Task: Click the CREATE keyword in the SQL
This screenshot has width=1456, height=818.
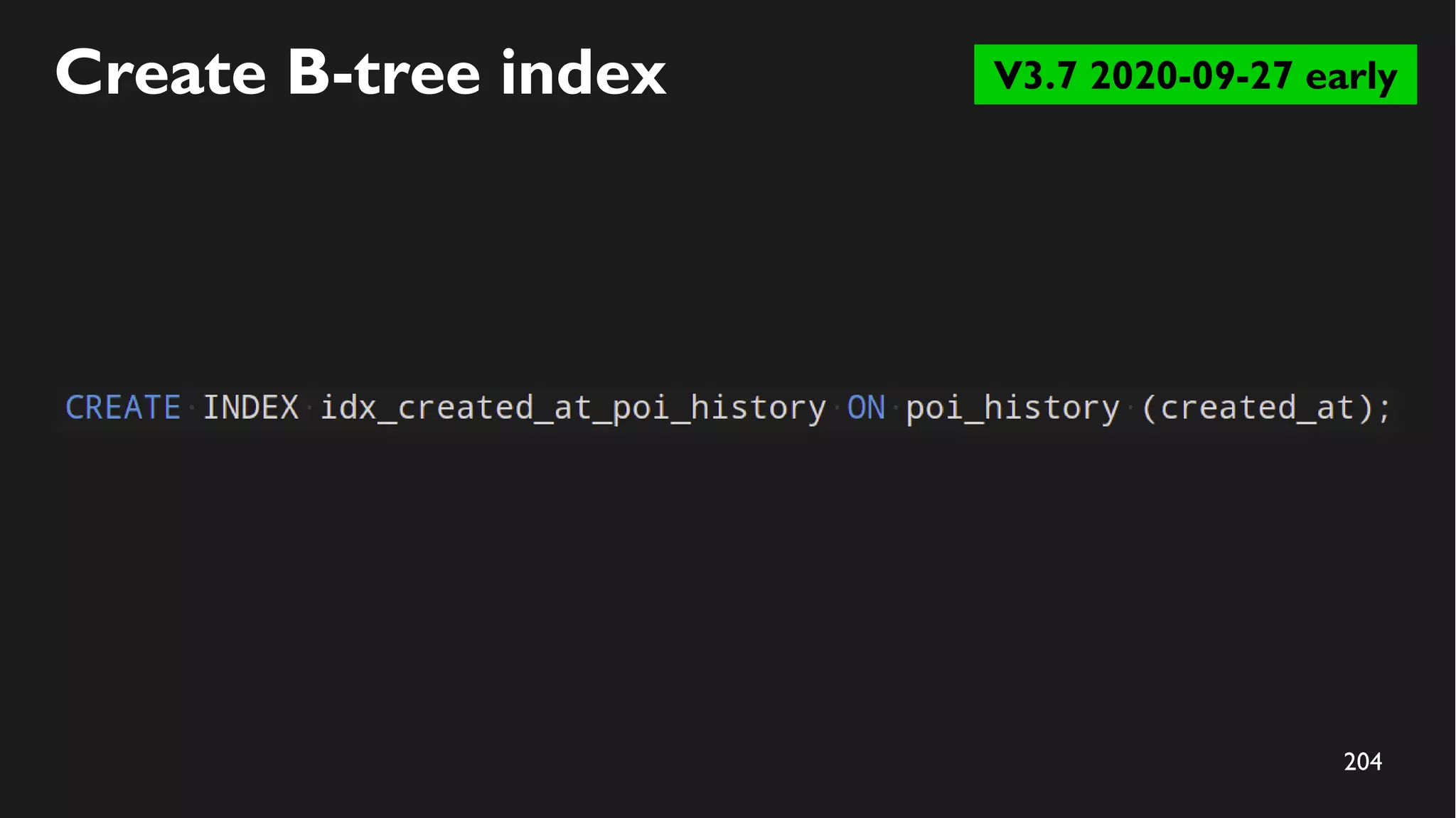Action: pos(123,408)
